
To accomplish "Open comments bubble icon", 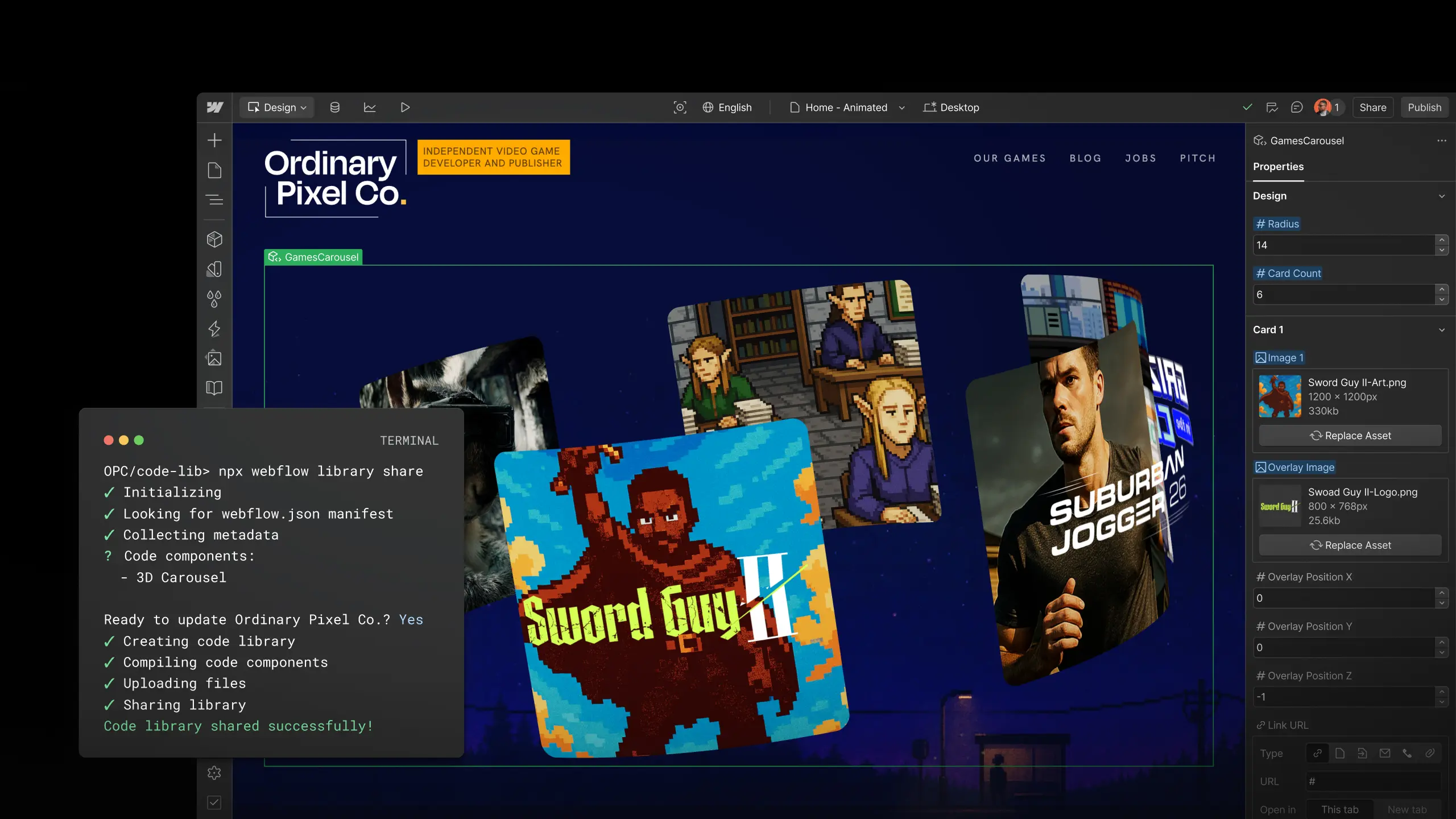I will tap(1297, 107).
